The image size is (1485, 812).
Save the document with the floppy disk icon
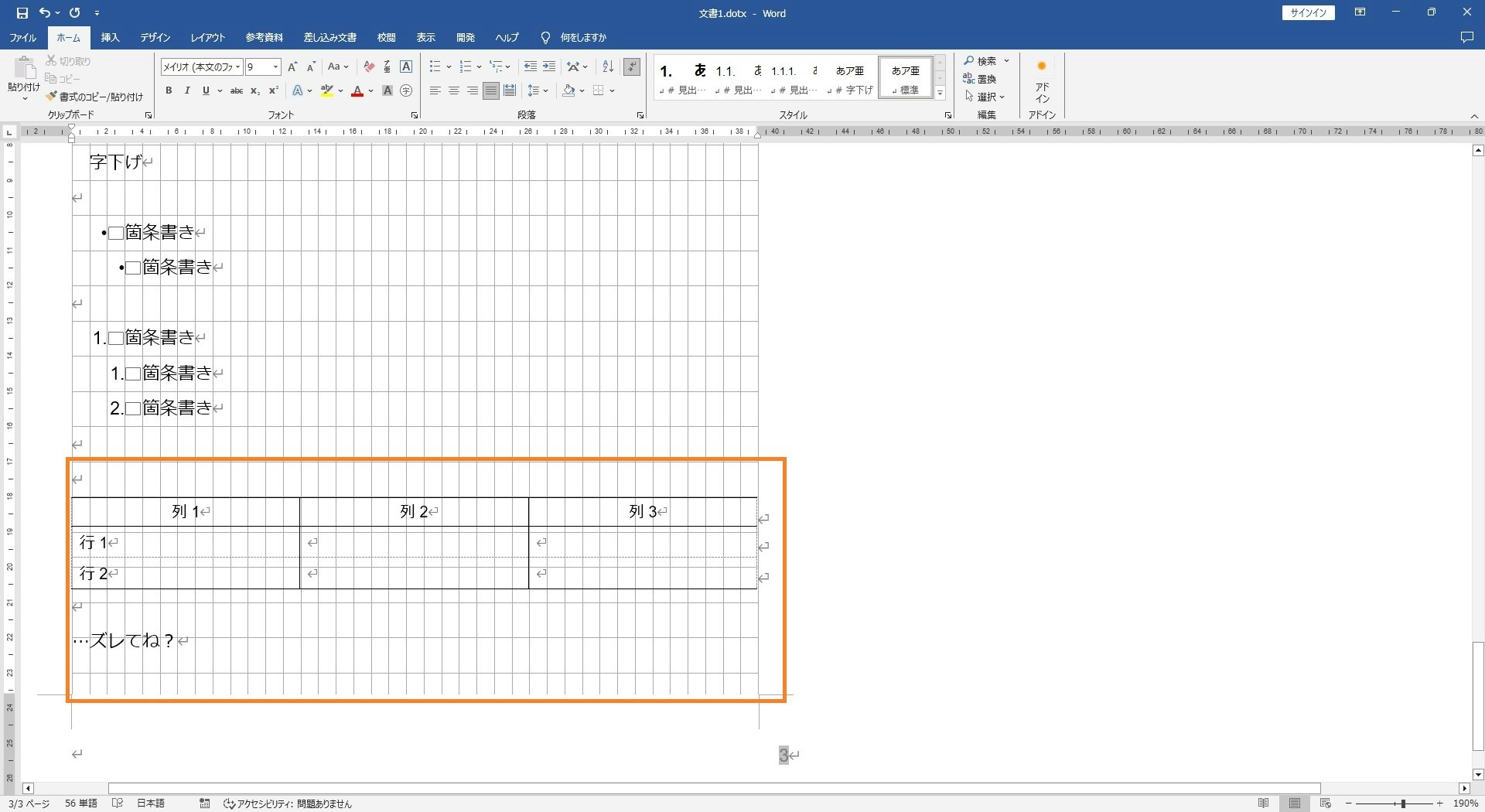[22, 12]
